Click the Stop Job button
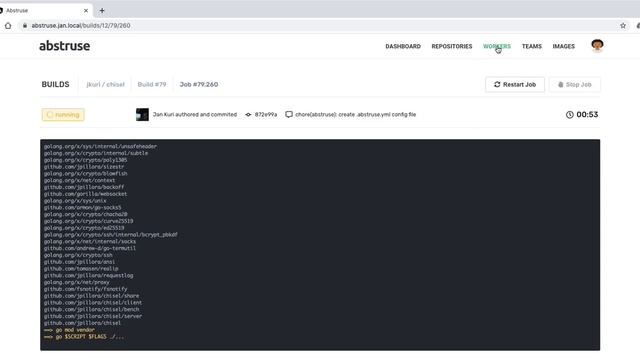 (x=575, y=84)
